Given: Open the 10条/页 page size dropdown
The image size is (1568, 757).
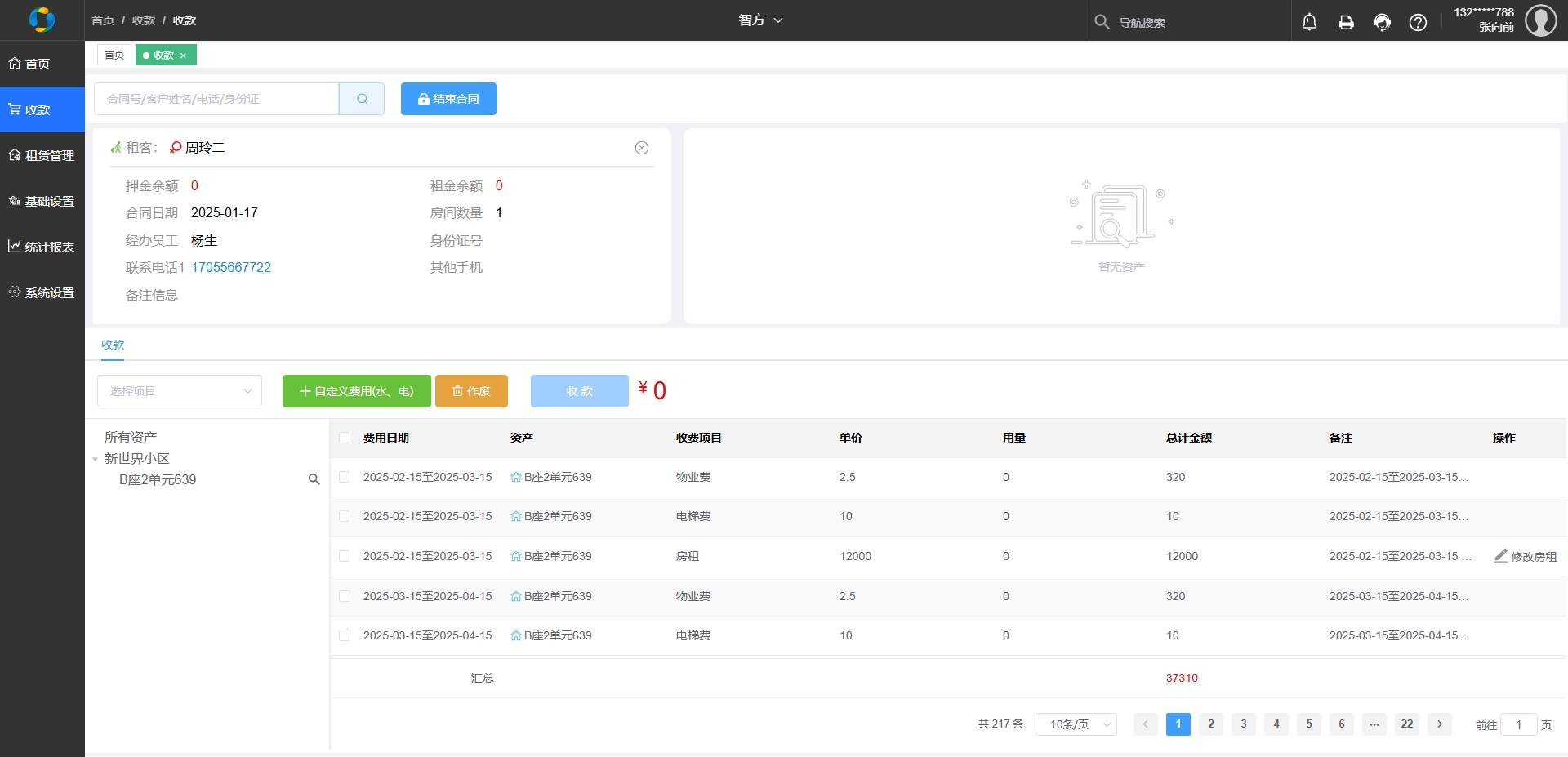Looking at the screenshot, I should [x=1076, y=724].
